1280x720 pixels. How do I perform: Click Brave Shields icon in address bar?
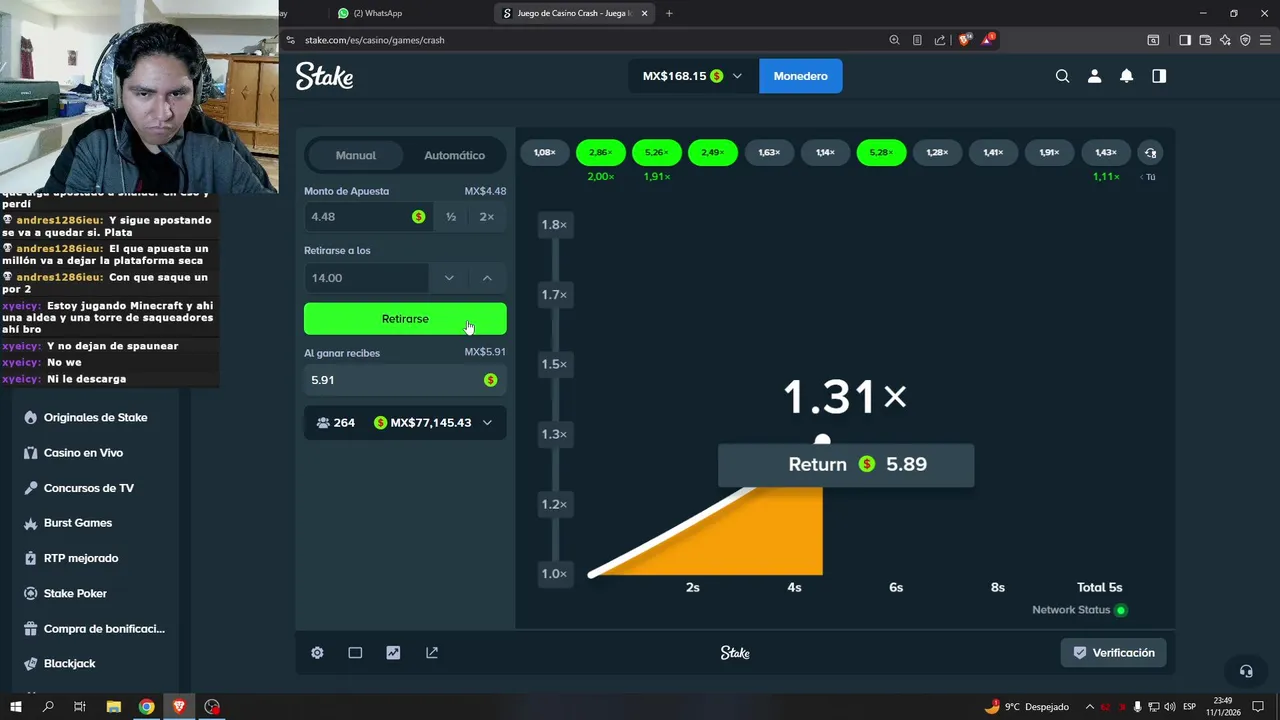click(965, 40)
